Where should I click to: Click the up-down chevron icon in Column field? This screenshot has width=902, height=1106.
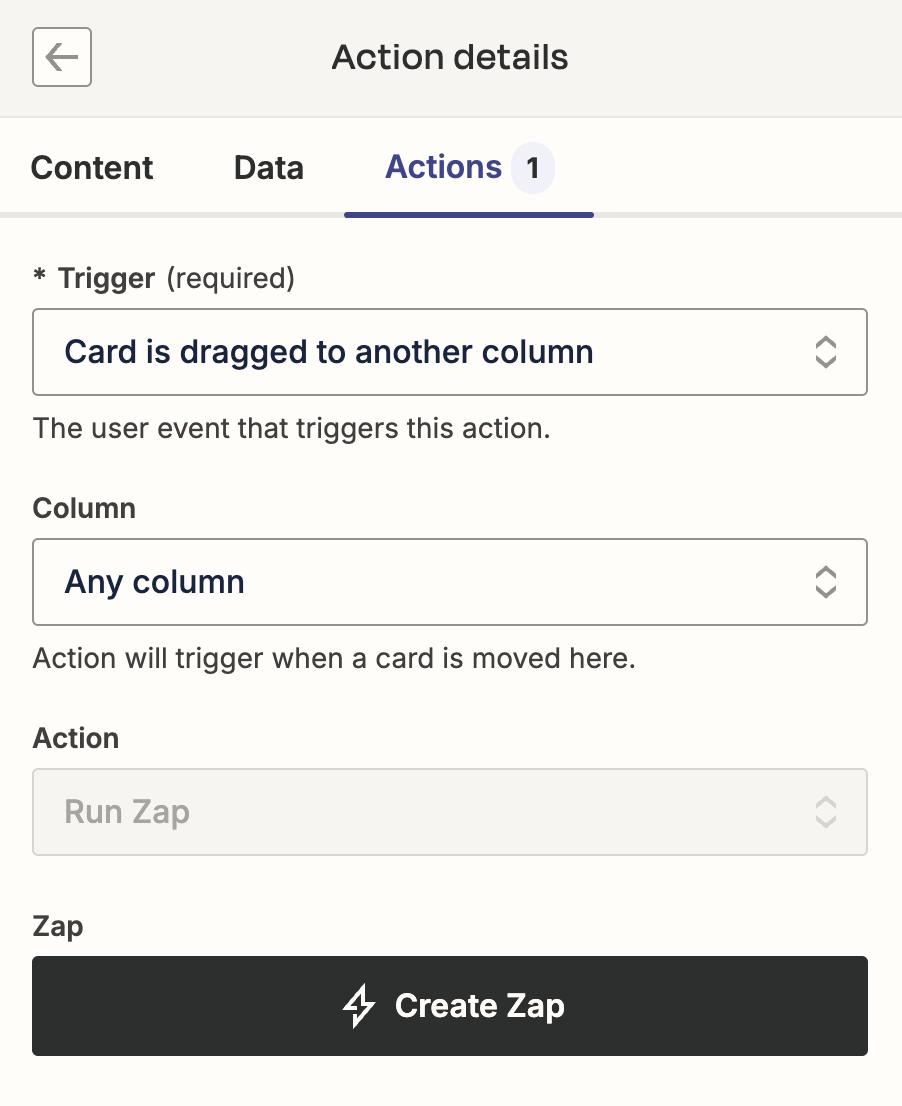point(826,582)
